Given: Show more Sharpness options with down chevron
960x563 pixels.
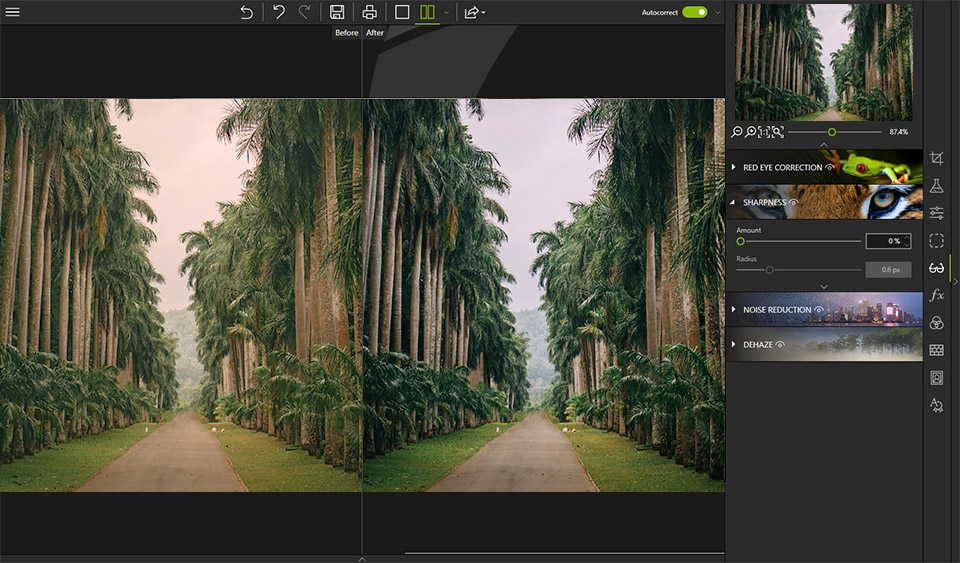Looking at the screenshot, I should [x=823, y=286].
